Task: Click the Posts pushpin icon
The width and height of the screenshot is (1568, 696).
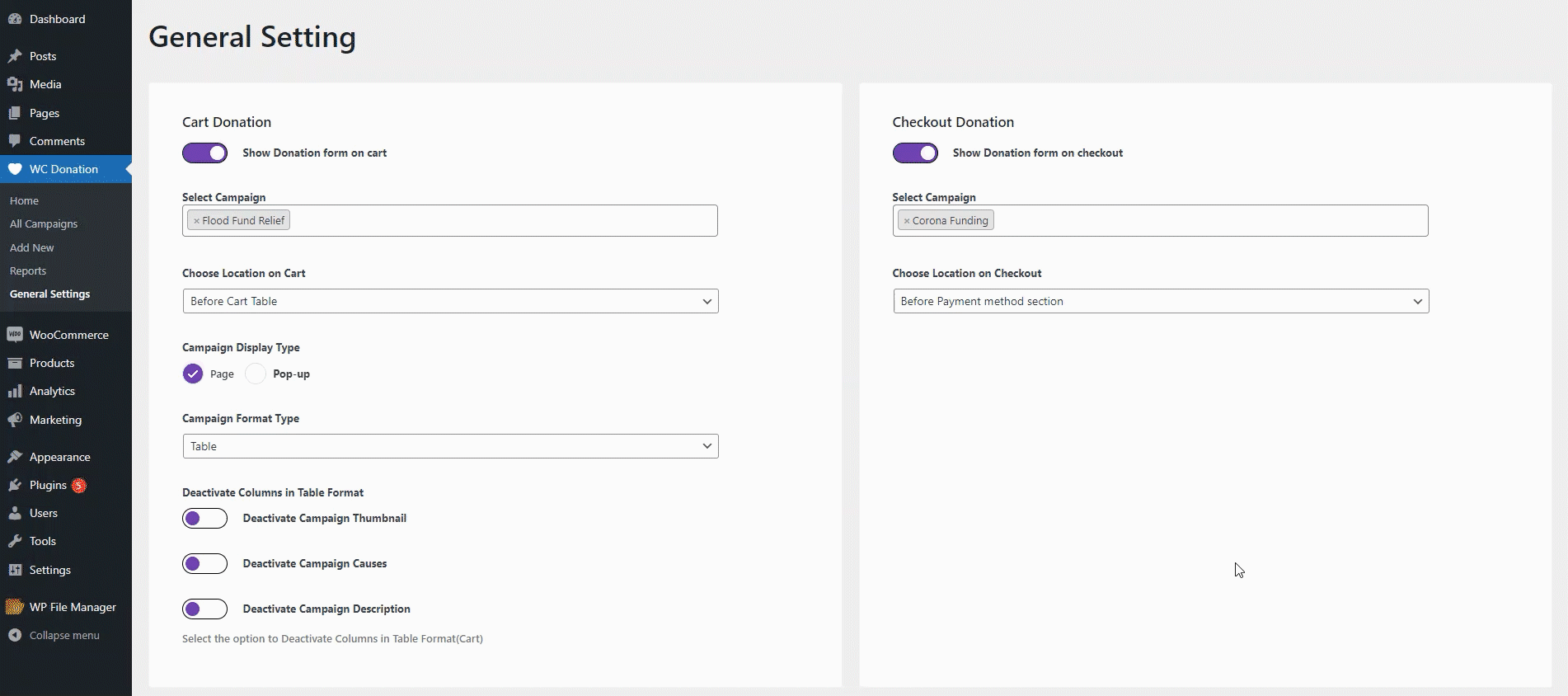Action: 15,56
